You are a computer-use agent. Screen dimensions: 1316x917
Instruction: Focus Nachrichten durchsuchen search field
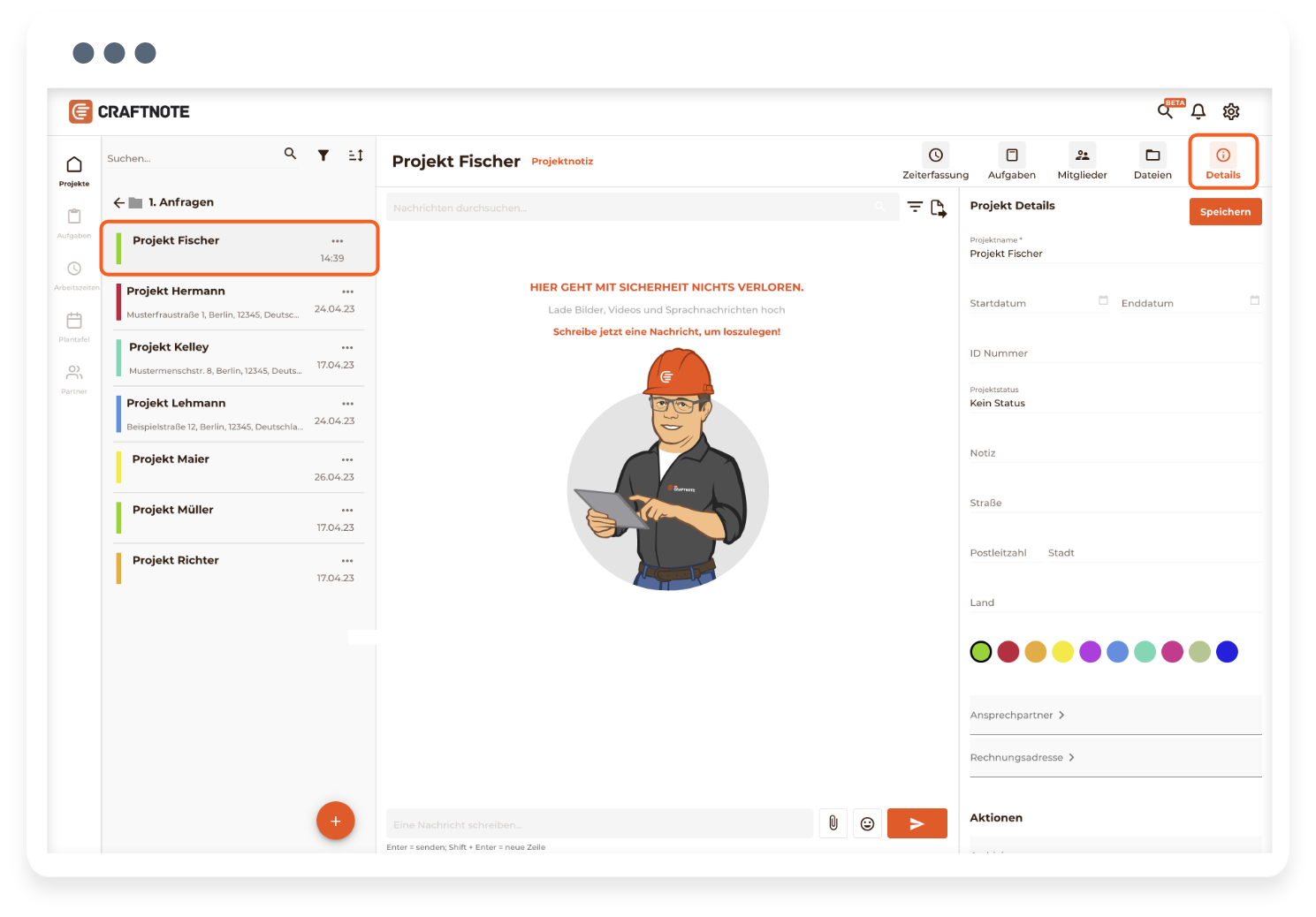click(642, 208)
